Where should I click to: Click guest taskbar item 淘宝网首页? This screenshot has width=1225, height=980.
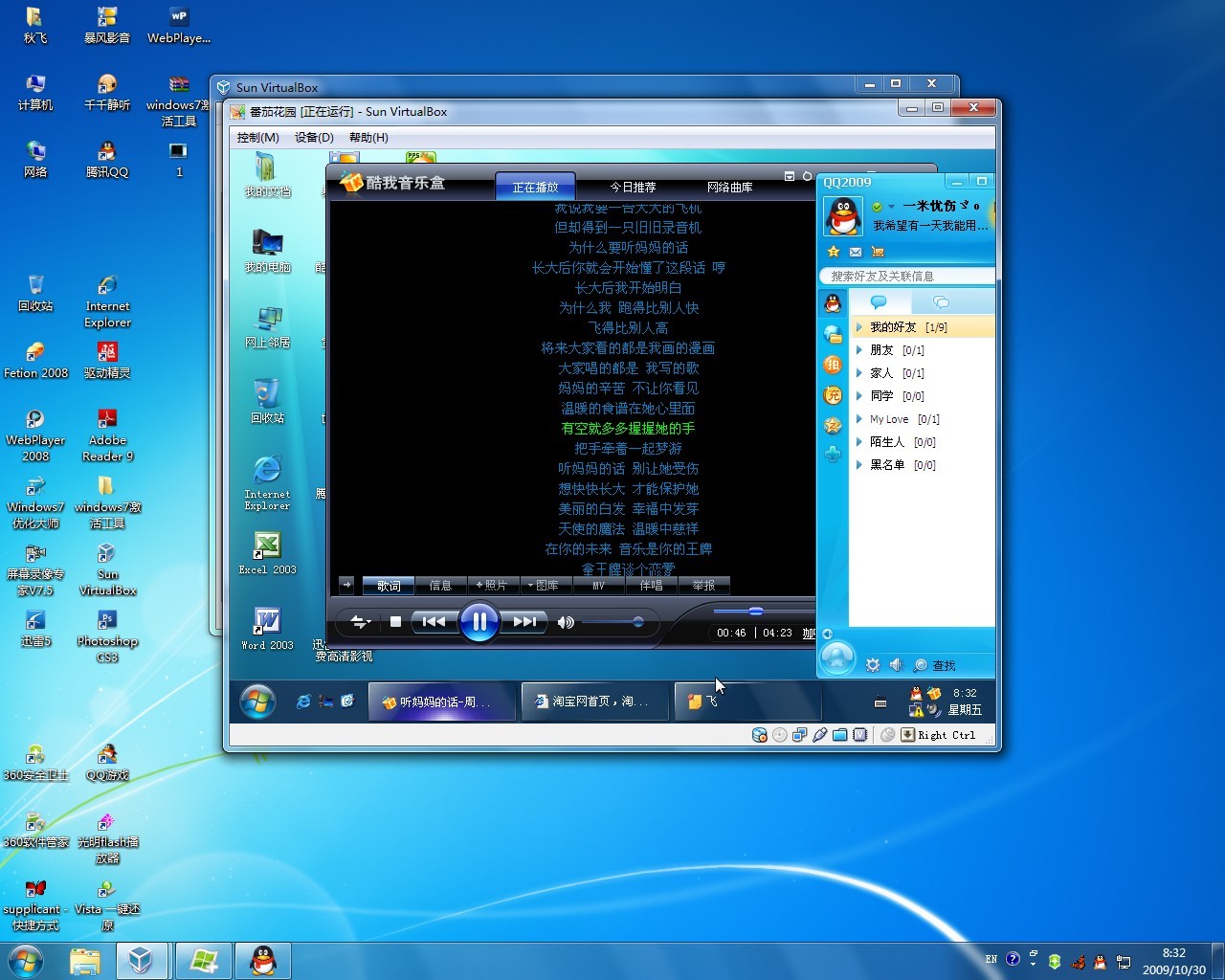coord(594,702)
